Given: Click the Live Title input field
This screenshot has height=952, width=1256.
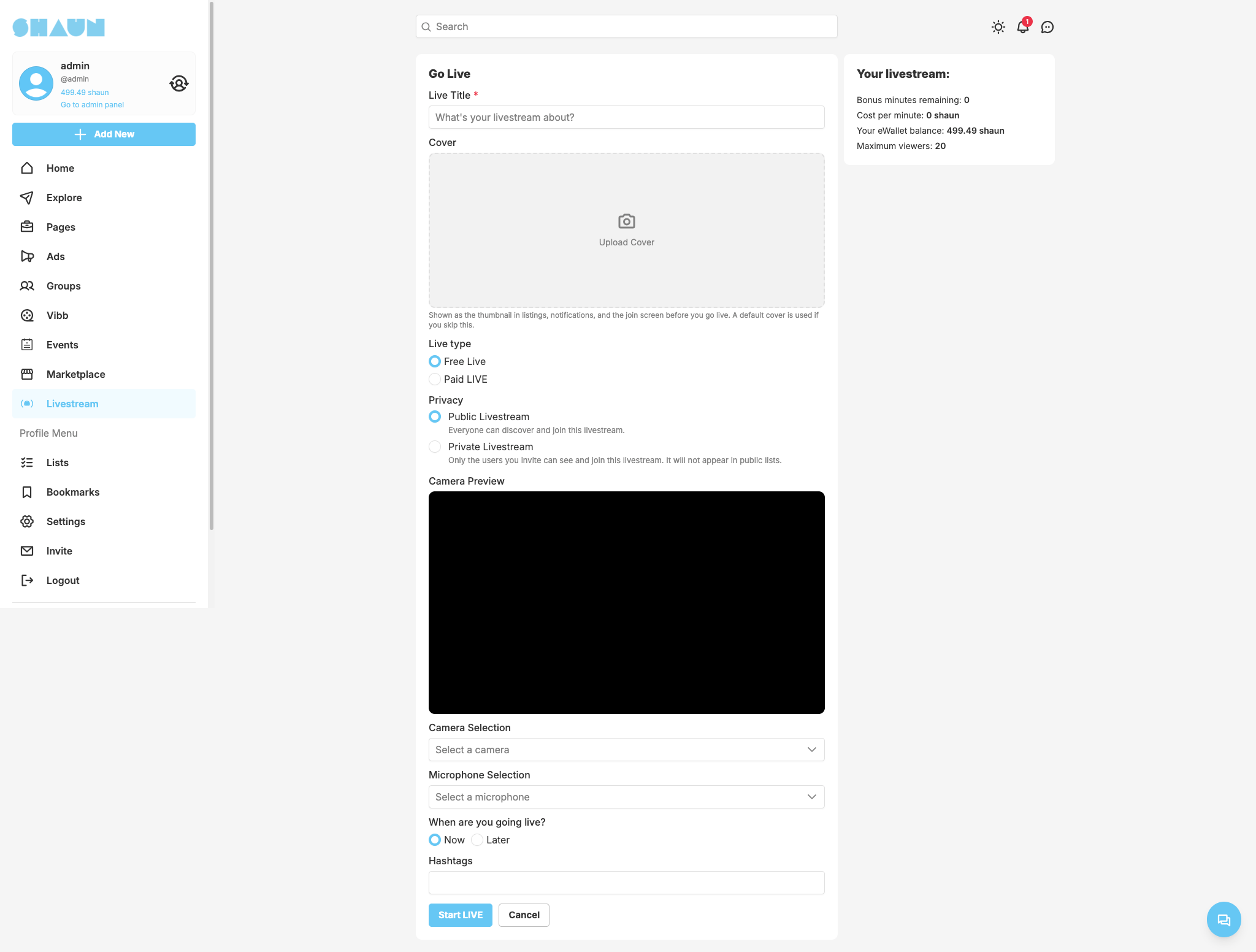Looking at the screenshot, I should click(626, 117).
